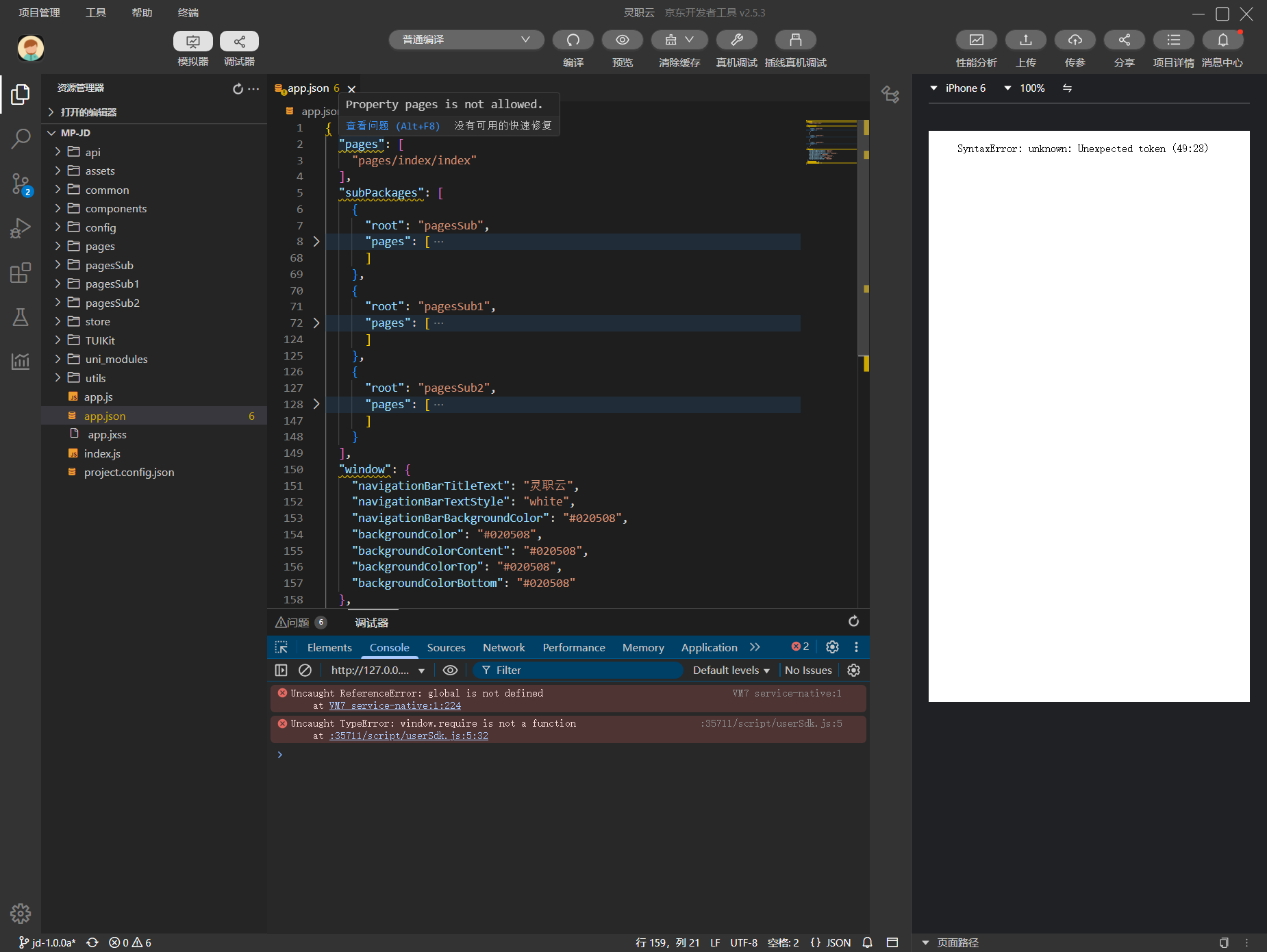
Task: Open the source control sidebar icon
Action: [x=21, y=184]
